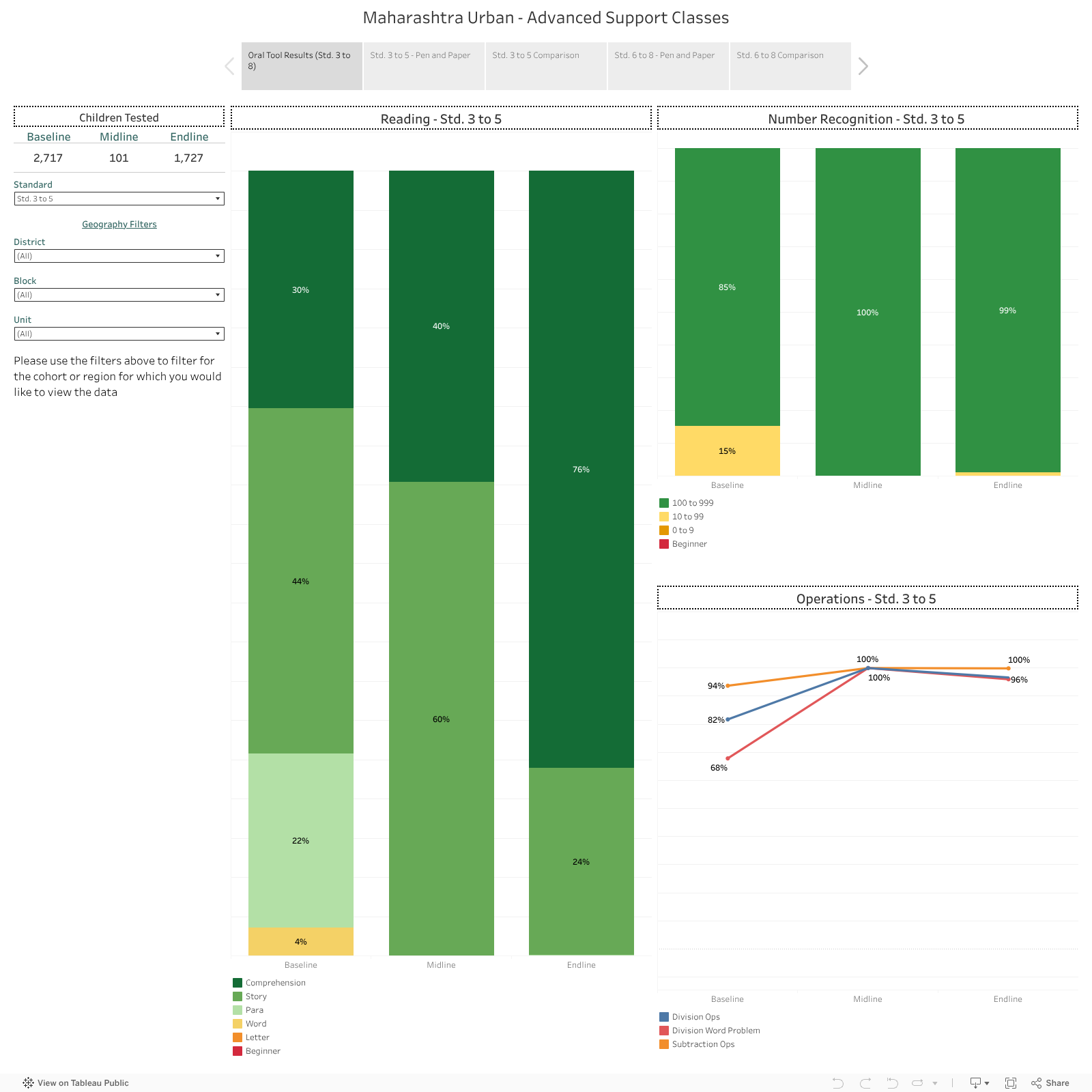
Task: Go to next tabs with right arrow
Action: click(863, 66)
